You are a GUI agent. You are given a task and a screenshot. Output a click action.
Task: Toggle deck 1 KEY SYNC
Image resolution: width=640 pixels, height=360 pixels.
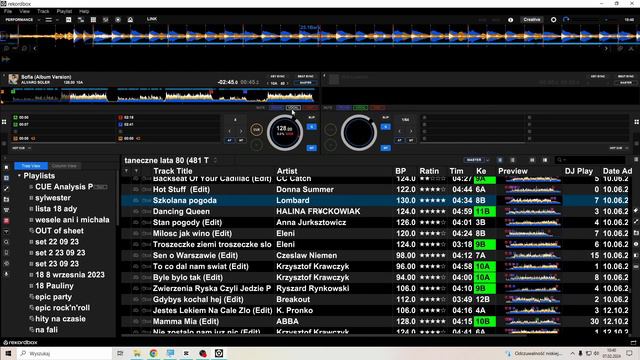tap(278, 77)
